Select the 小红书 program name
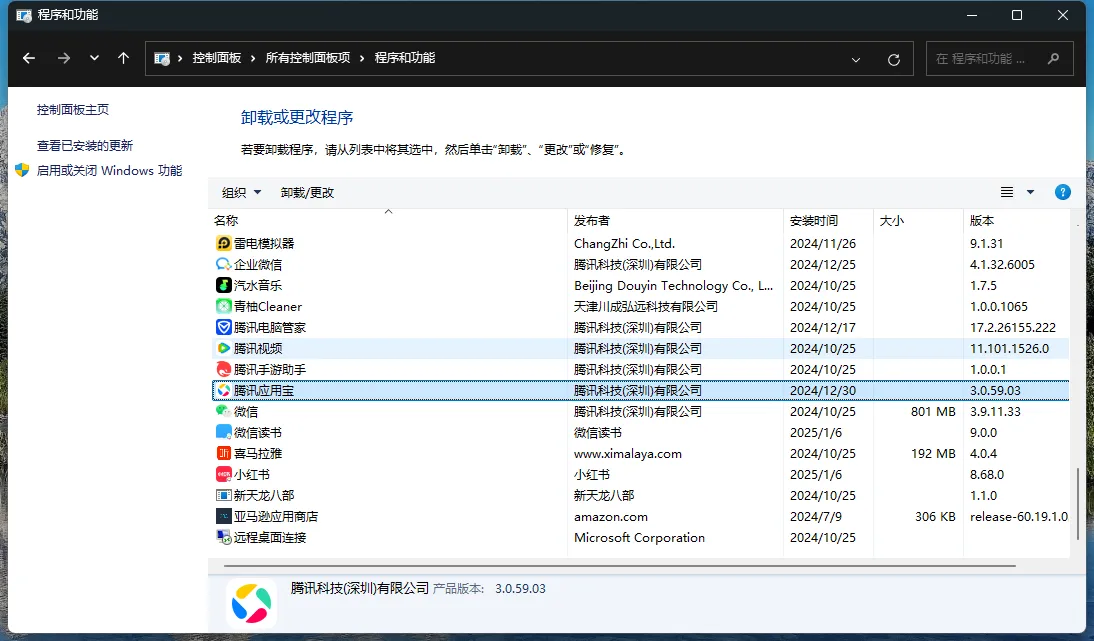Screen dimensions: 1094x641 point(252,474)
